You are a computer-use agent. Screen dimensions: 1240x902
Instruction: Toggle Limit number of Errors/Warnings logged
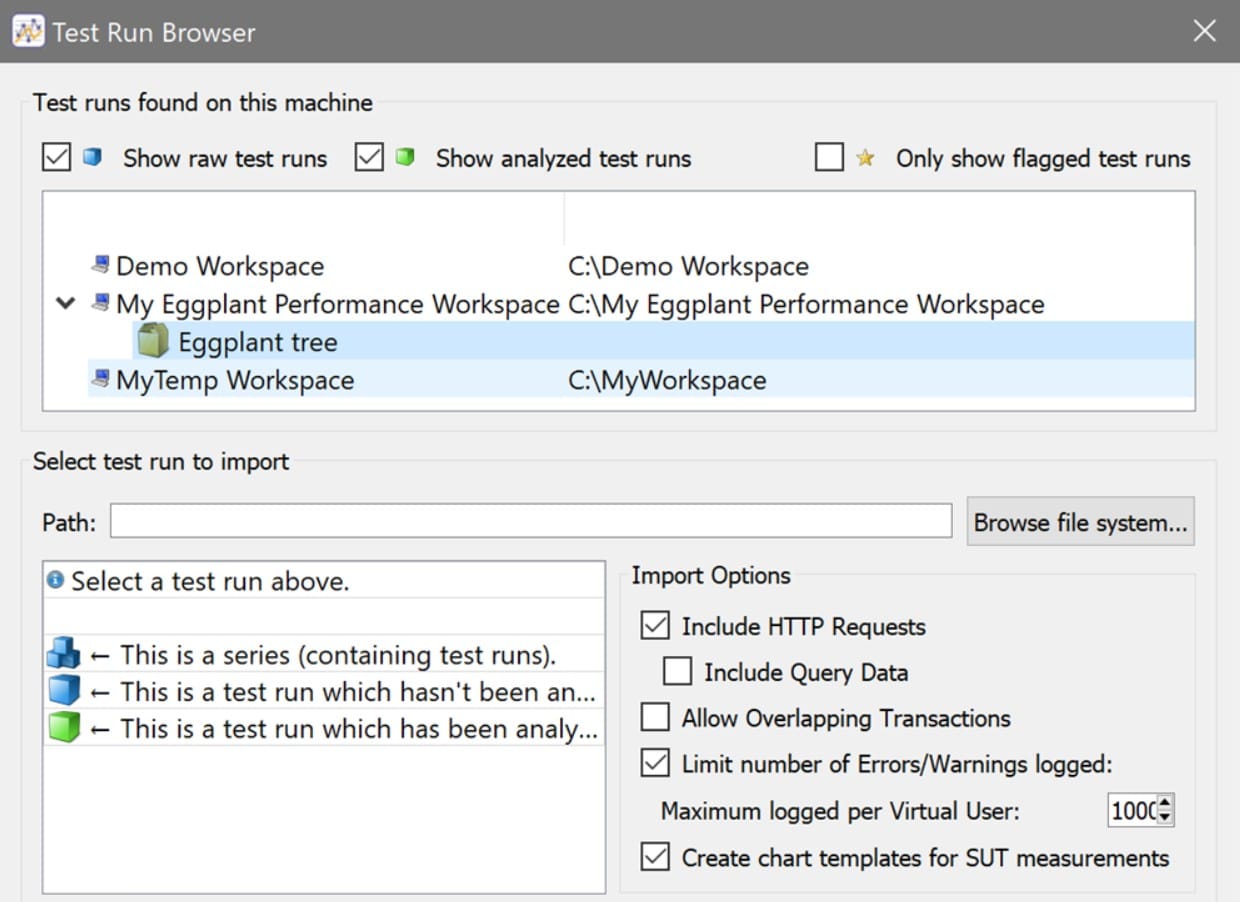(x=655, y=764)
